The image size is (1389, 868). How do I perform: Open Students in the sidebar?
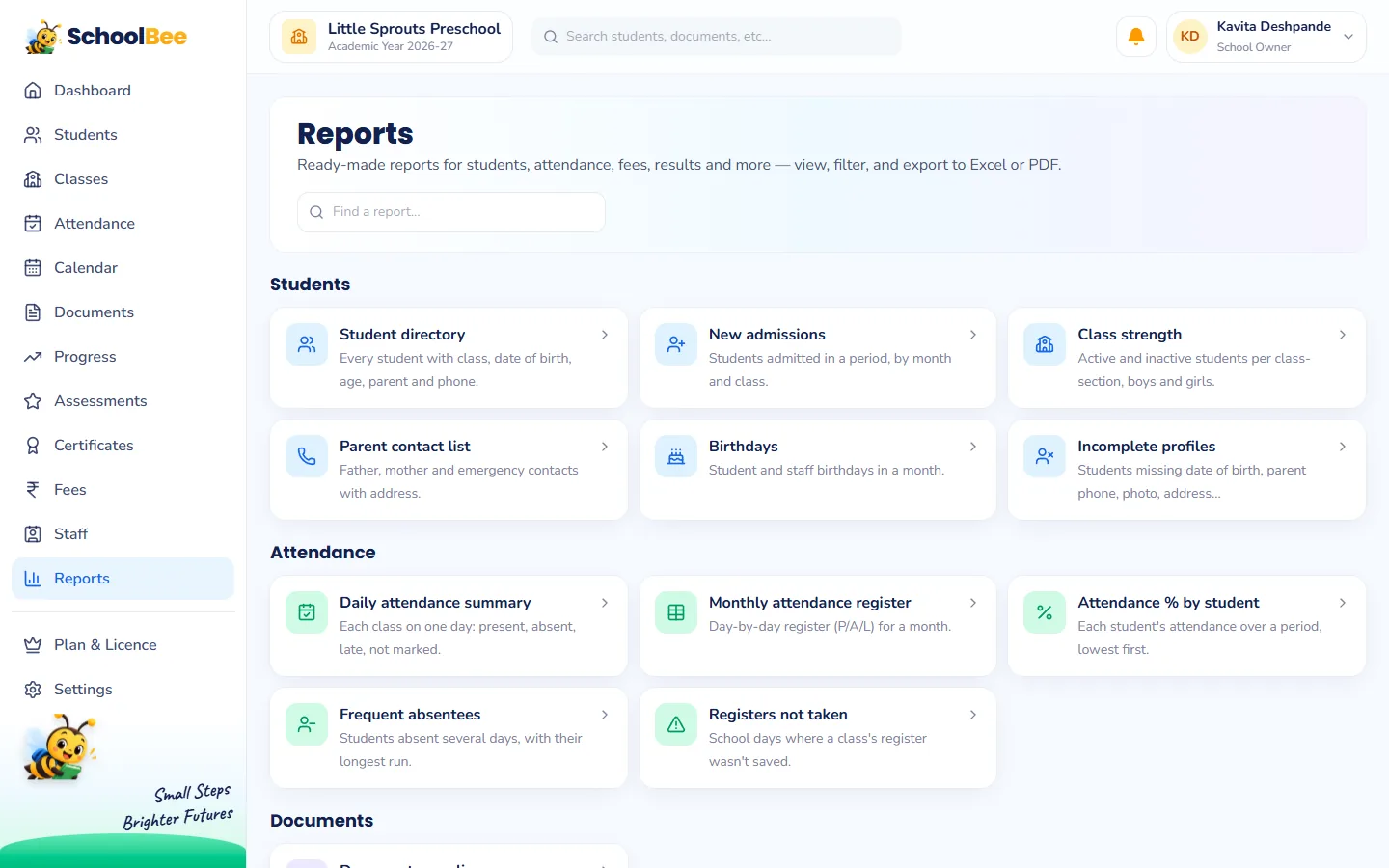click(123, 135)
